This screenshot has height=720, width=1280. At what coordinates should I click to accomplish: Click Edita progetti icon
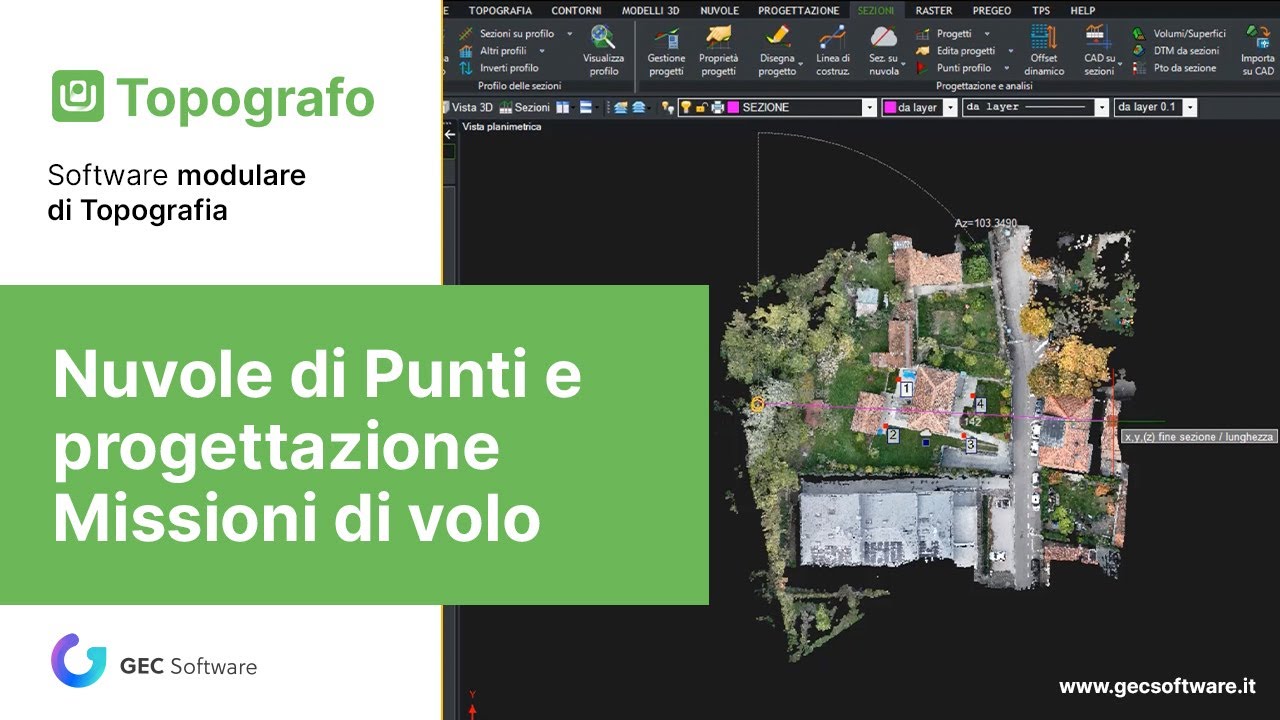click(922, 51)
